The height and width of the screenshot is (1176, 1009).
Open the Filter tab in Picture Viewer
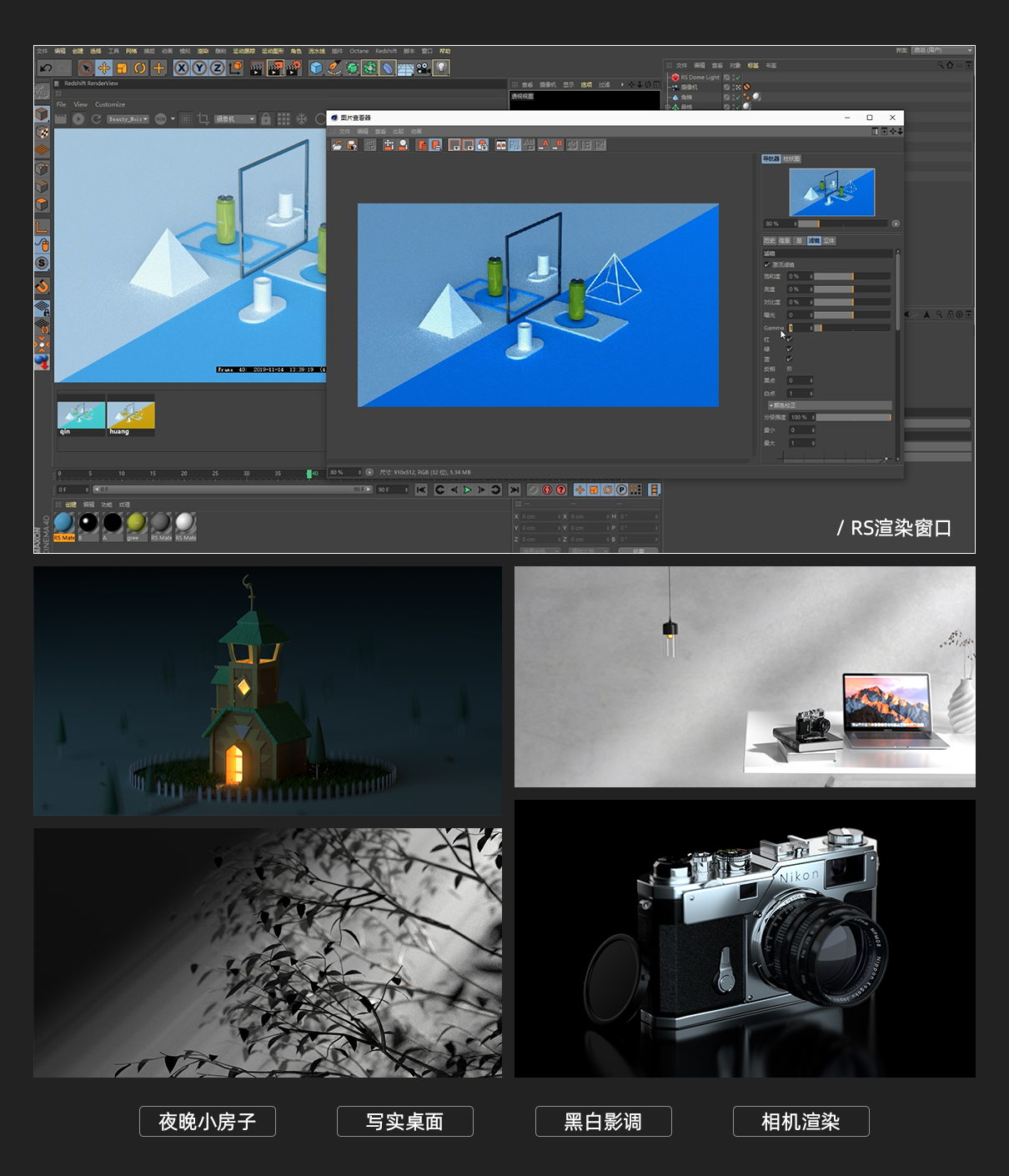tap(814, 240)
